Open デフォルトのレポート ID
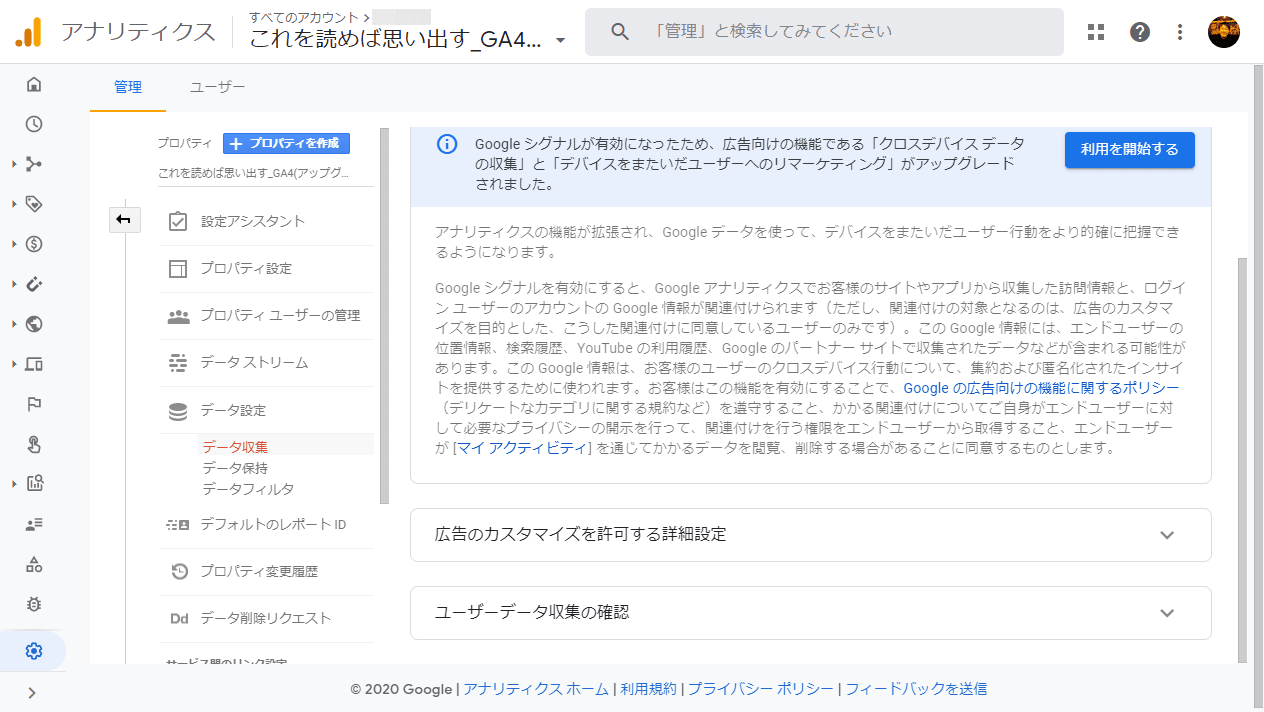1264x712 pixels. pos(266,524)
